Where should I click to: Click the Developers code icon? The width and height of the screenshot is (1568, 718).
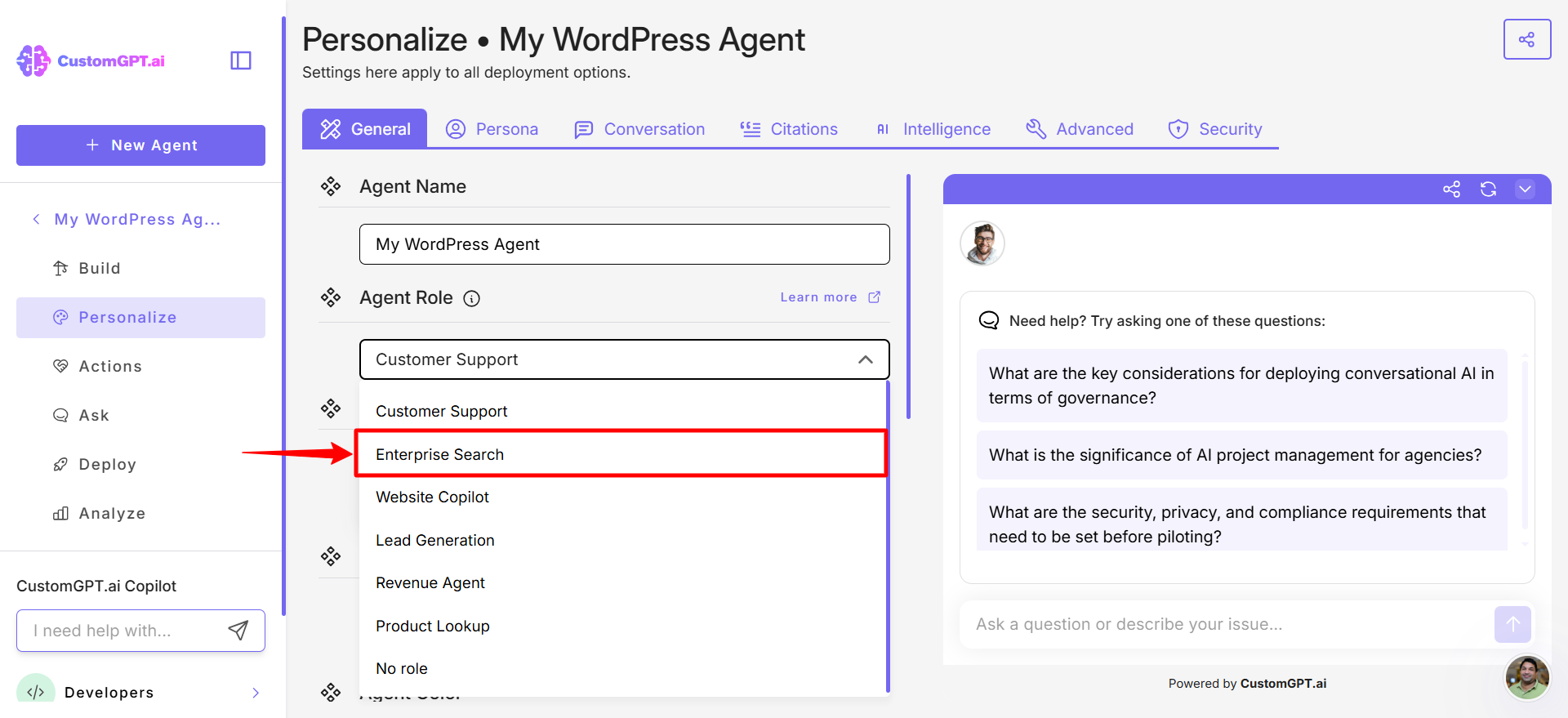(36, 692)
